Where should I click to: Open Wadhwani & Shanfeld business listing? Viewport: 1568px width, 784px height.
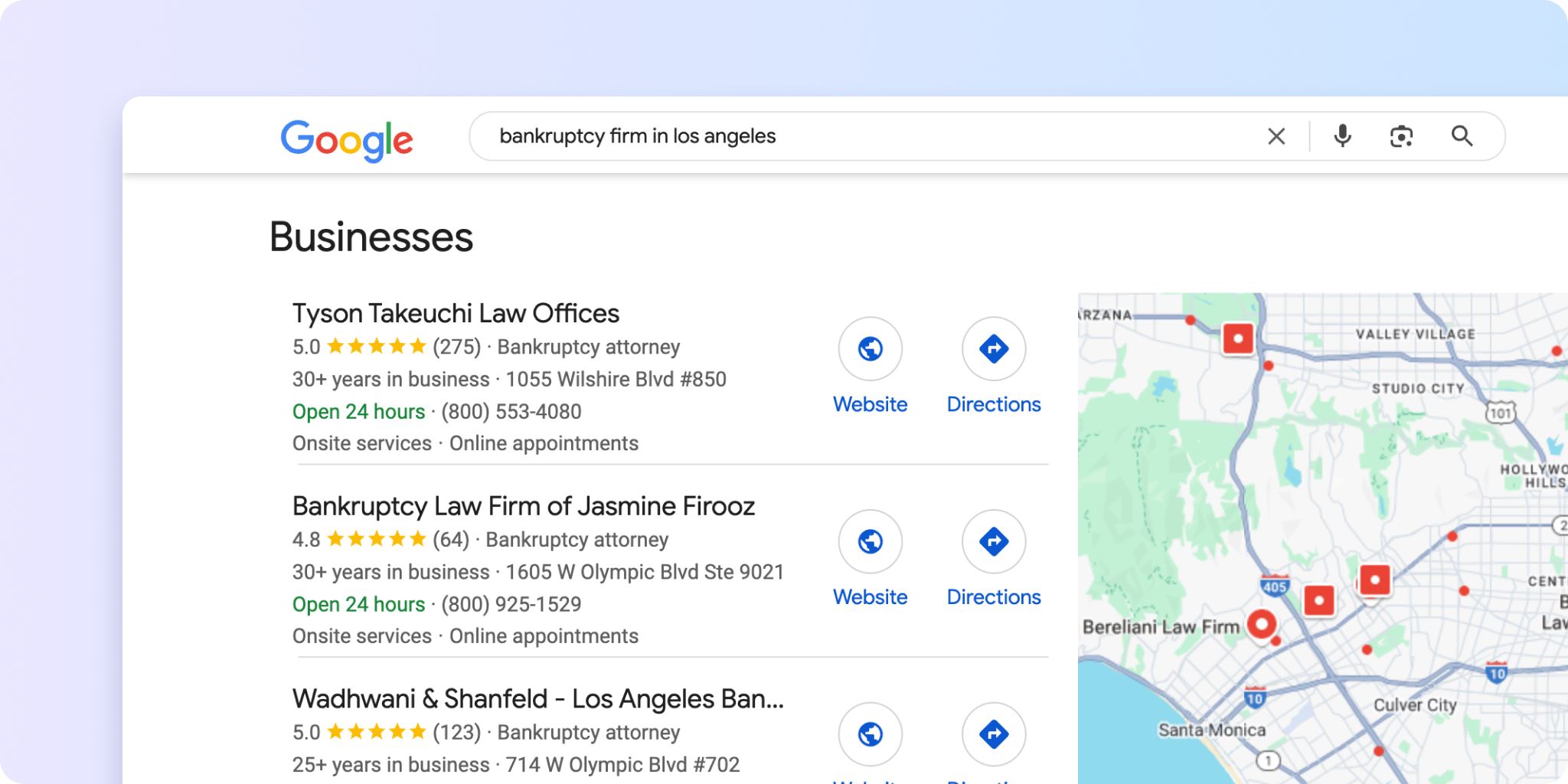coord(537,699)
